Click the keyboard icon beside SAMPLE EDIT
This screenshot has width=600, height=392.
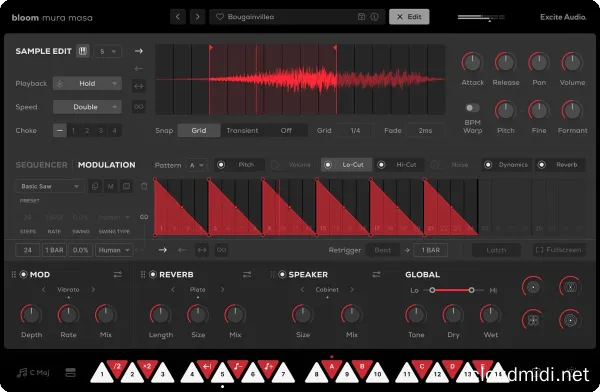click(82, 51)
